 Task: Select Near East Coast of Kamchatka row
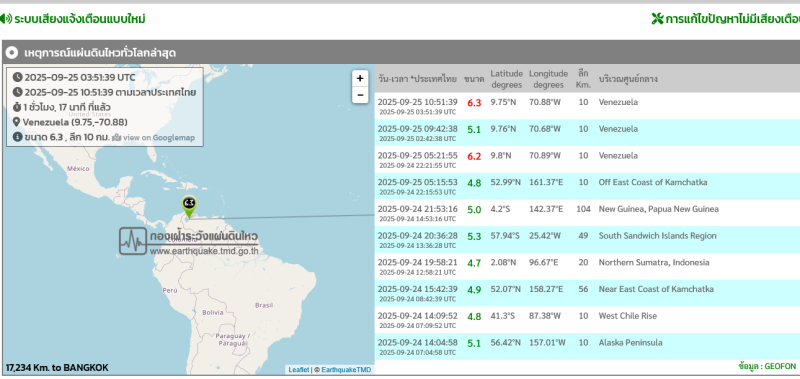pos(587,293)
